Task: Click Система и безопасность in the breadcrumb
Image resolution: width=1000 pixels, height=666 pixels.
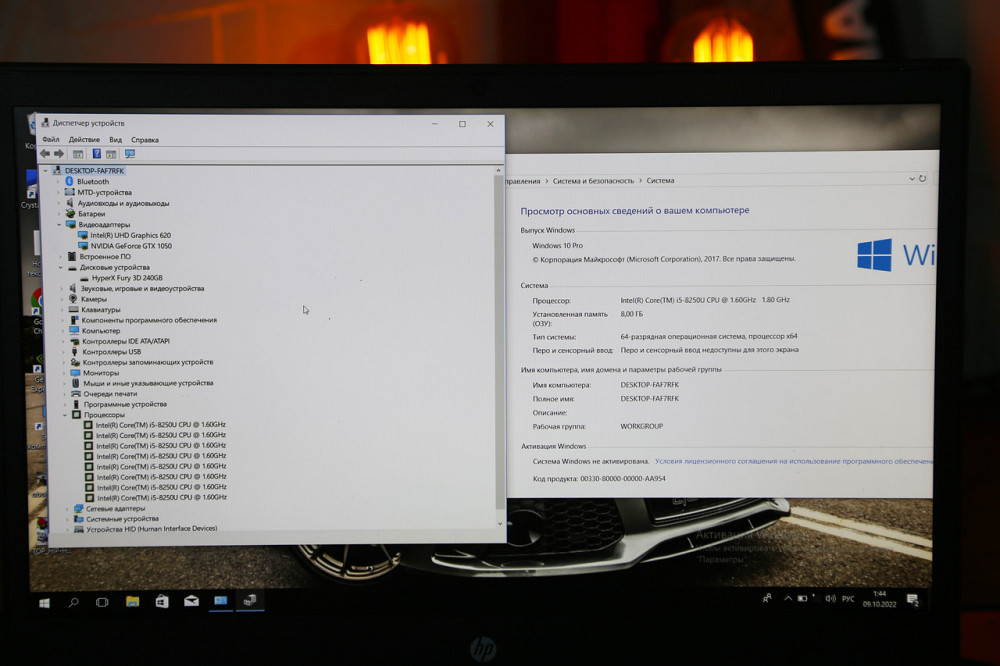Action: point(593,181)
